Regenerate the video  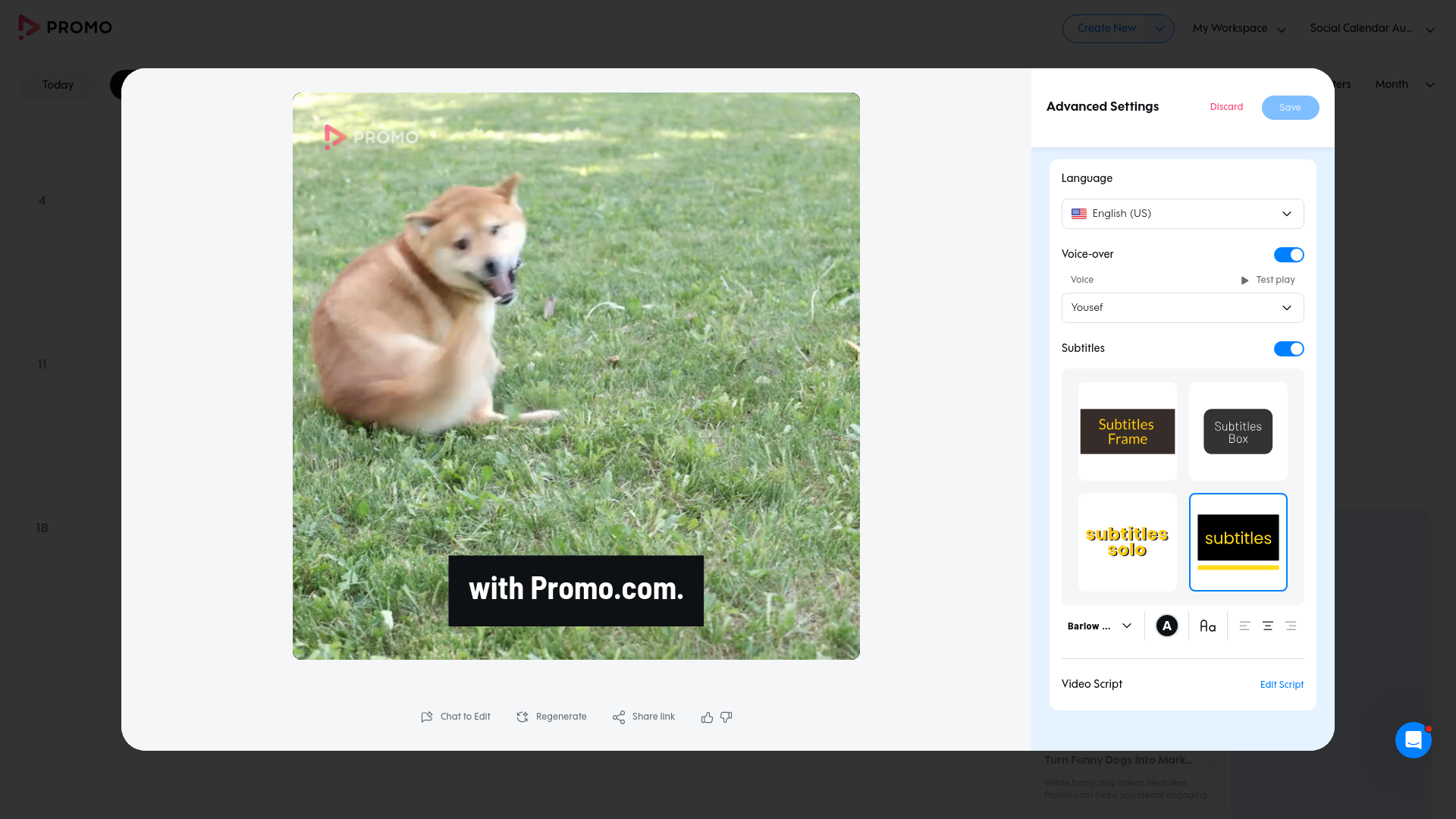551,717
